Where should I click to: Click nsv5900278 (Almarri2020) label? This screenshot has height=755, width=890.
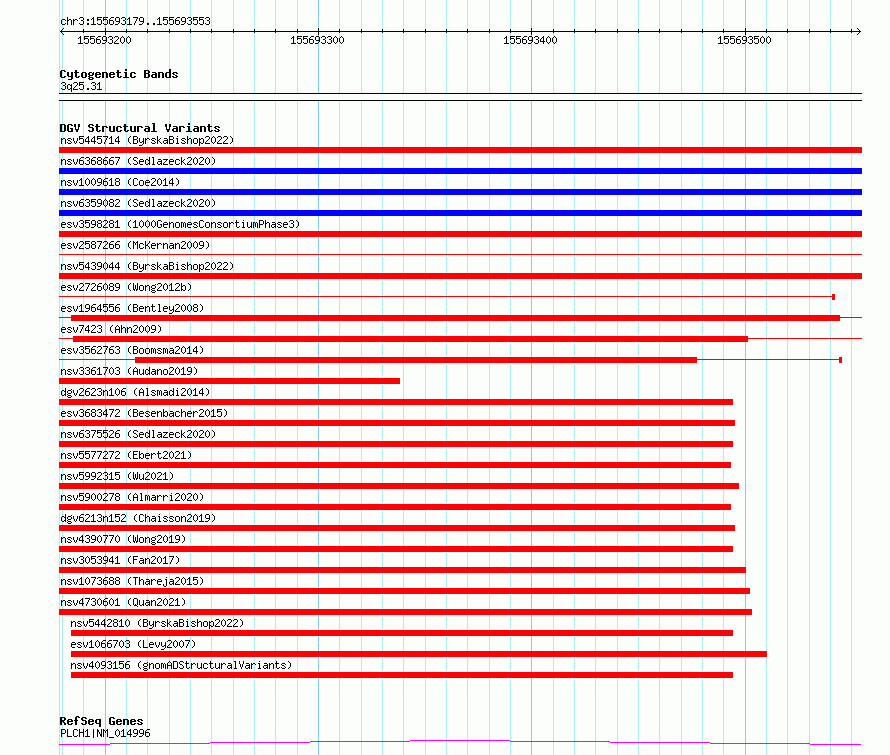click(132, 497)
